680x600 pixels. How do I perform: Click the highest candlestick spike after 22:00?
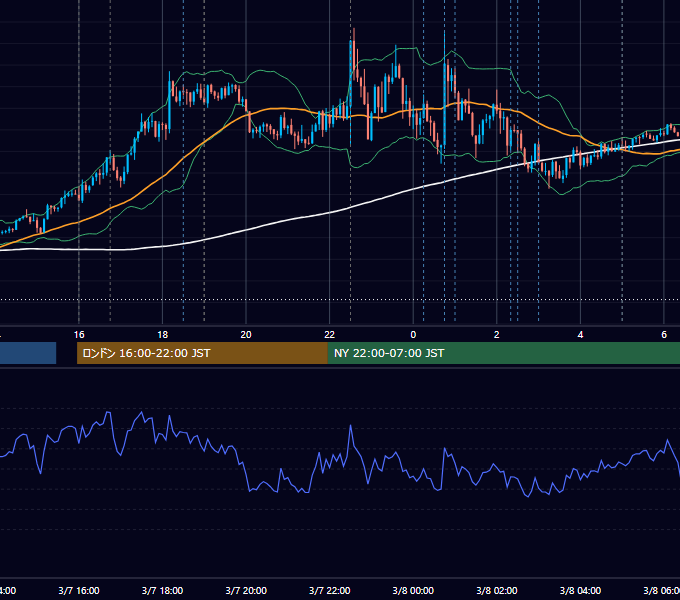point(354,54)
